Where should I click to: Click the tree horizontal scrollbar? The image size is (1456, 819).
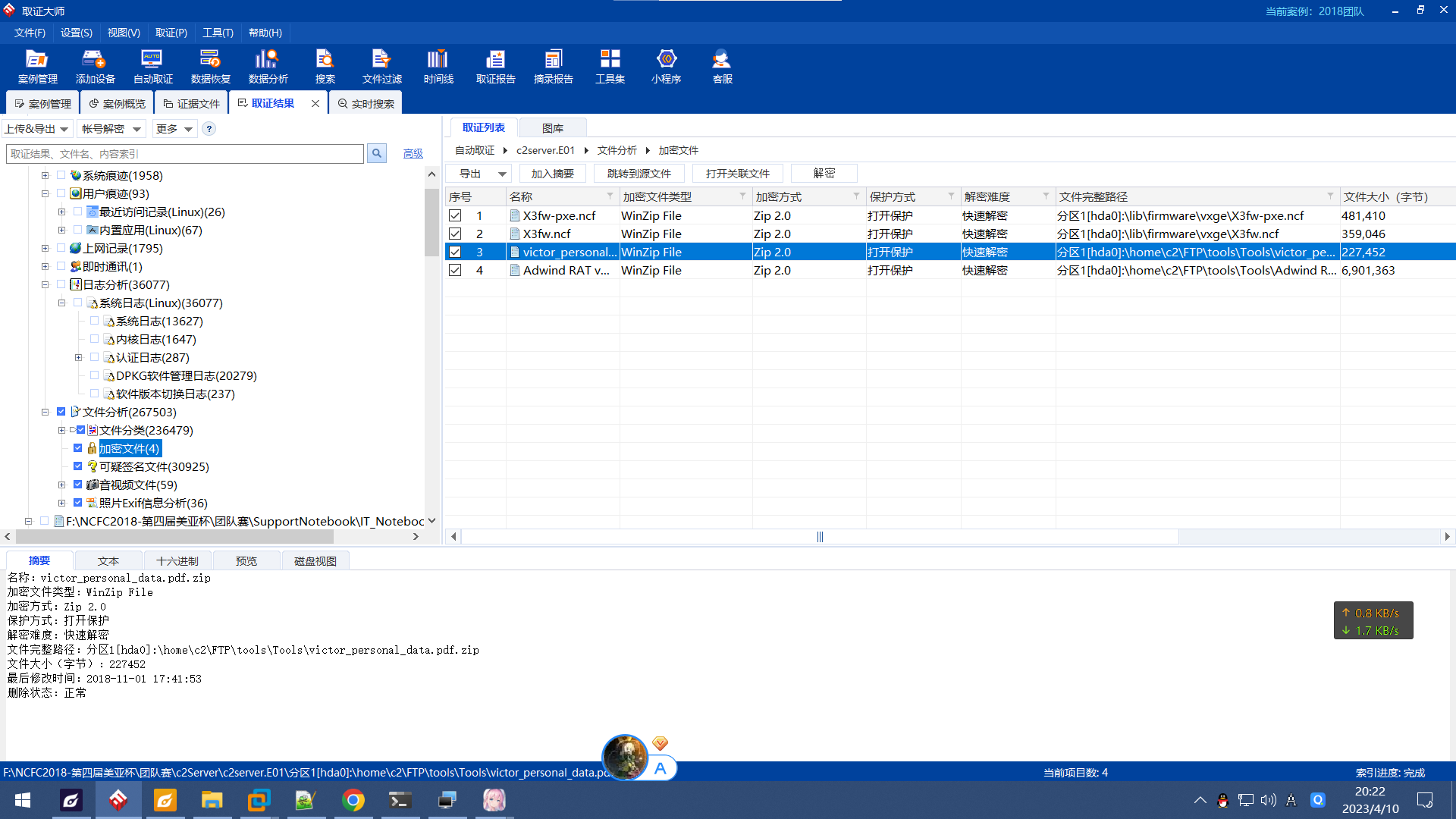click(x=174, y=536)
